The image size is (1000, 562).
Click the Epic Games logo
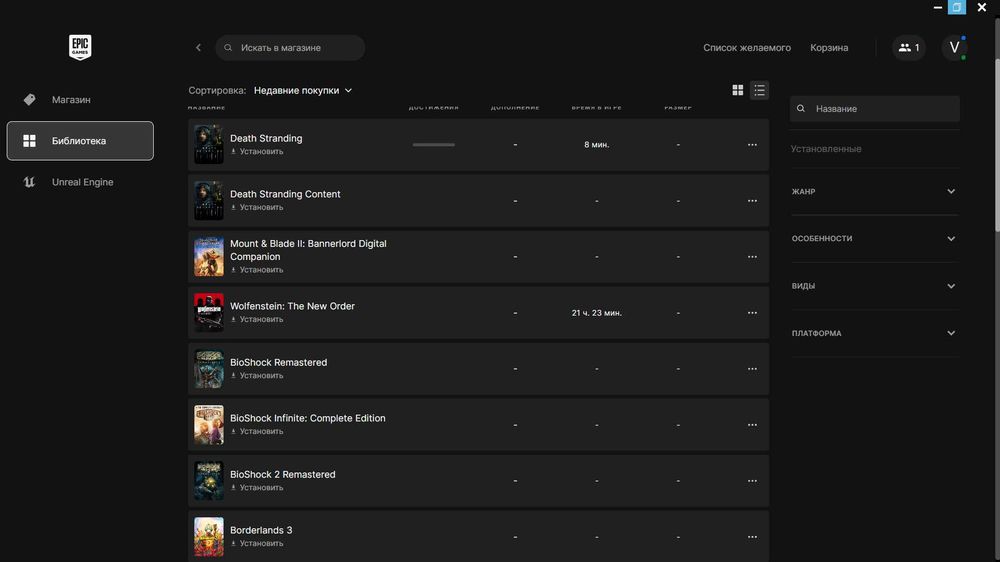80,47
